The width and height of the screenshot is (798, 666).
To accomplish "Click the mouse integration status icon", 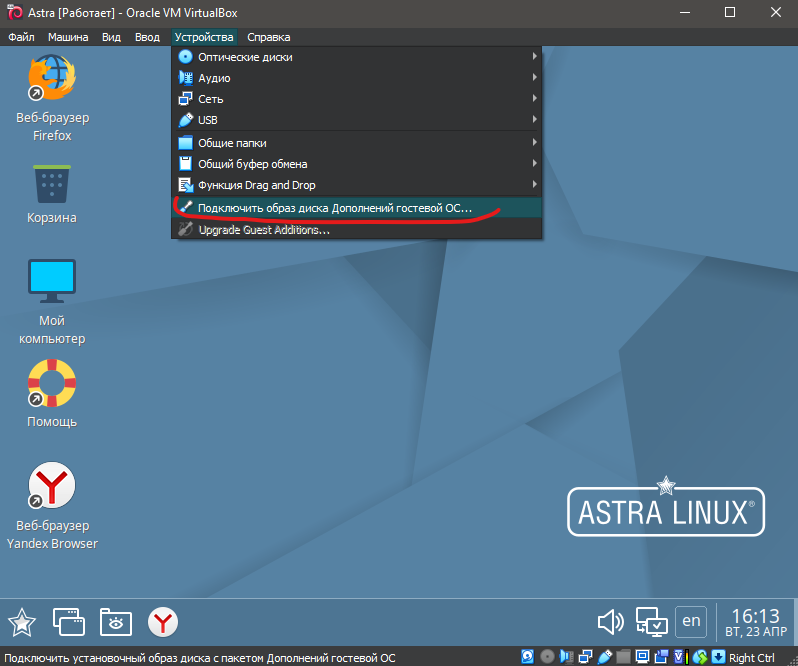I will pyautogui.click(x=700, y=657).
